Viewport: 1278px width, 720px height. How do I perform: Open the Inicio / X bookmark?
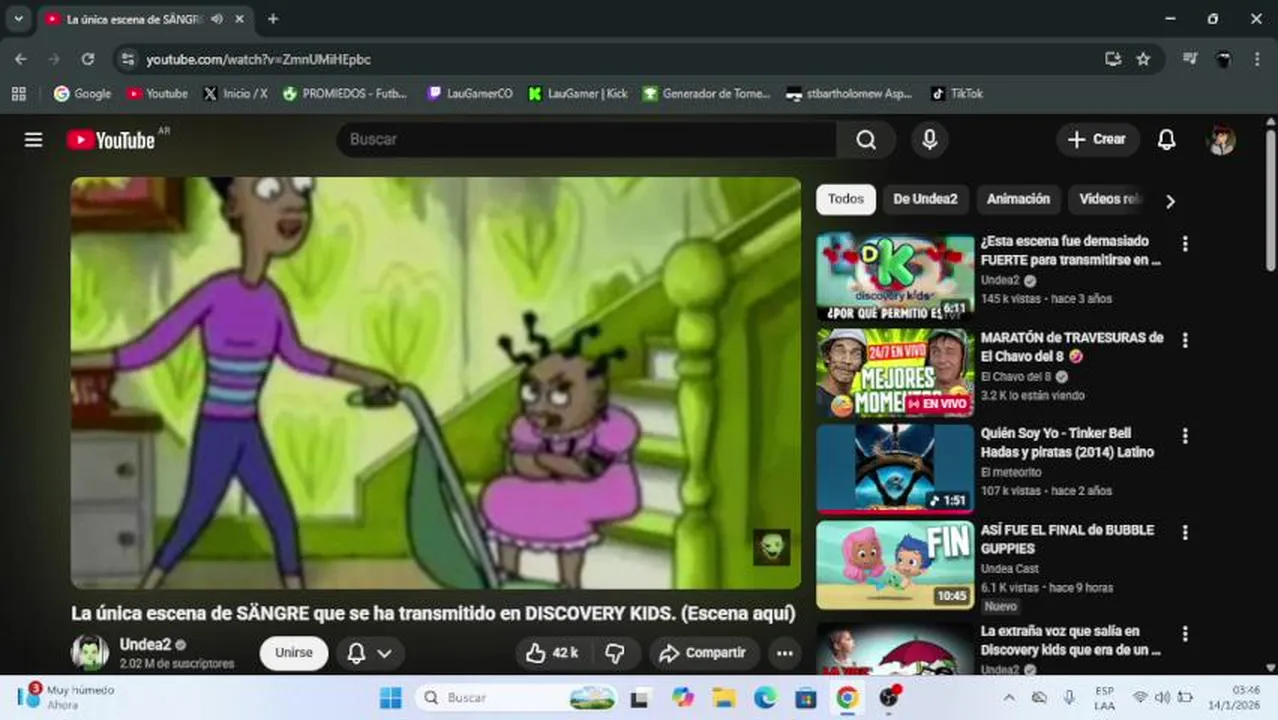(234, 93)
